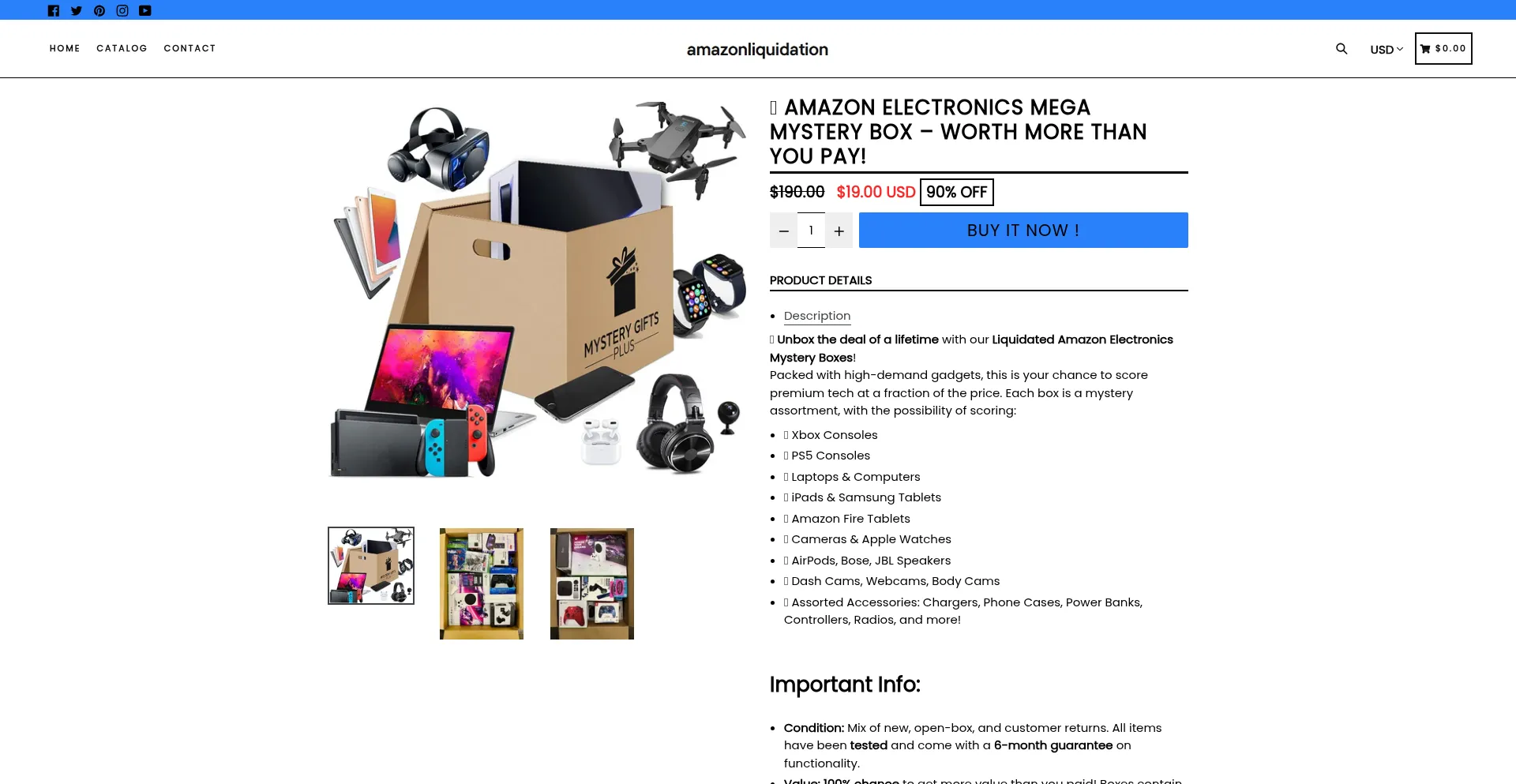
Task: Go to the HOME menu item
Action: (65, 48)
